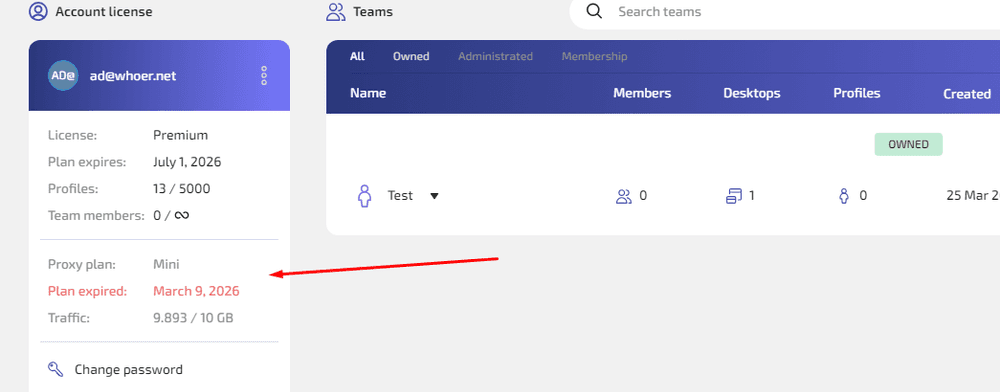The width and height of the screenshot is (1000, 392).
Task: Expand the Test team dropdown arrow
Action: tap(434, 196)
